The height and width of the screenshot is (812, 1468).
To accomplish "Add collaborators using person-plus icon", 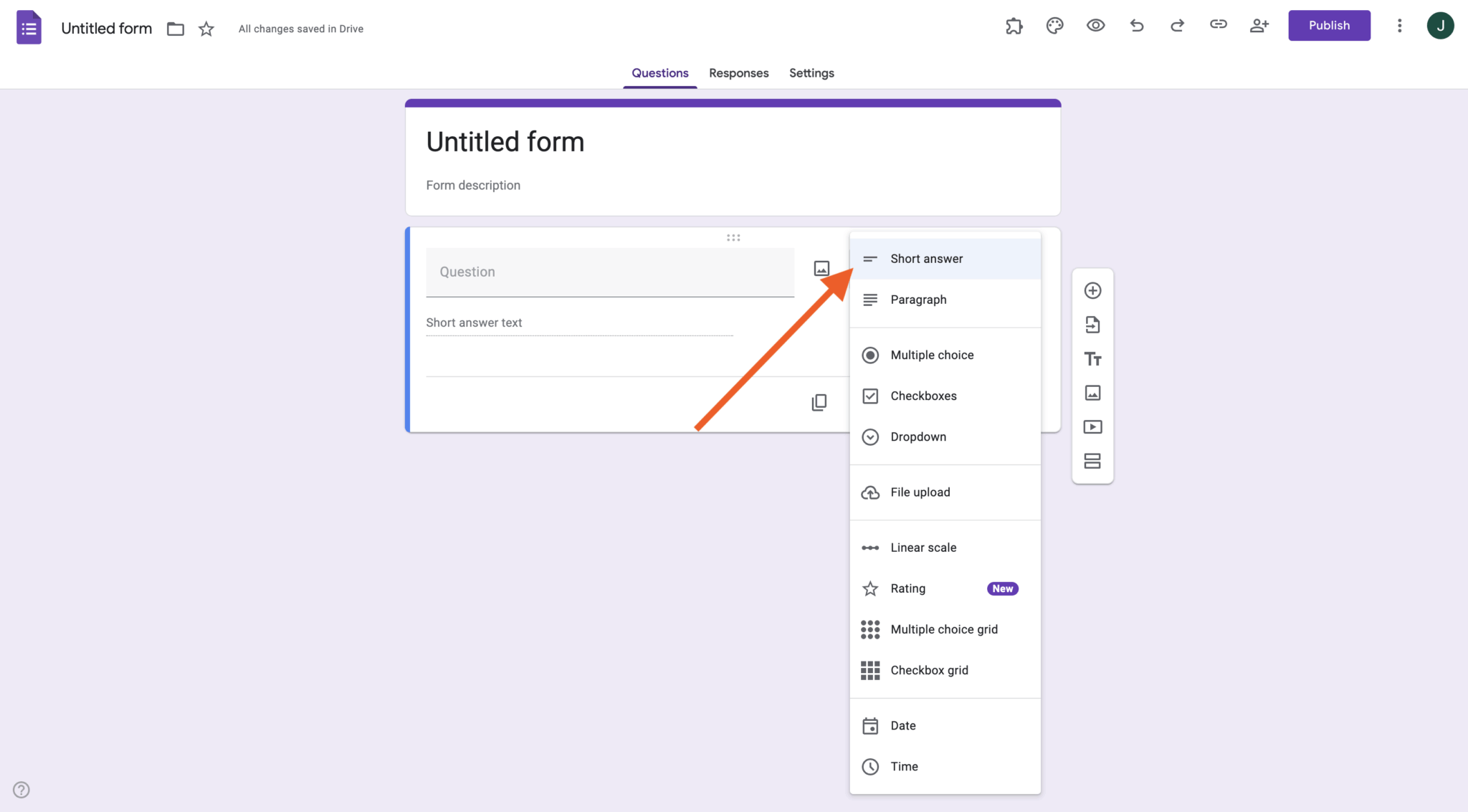I will pyautogui.click(x=1259, y=25).
